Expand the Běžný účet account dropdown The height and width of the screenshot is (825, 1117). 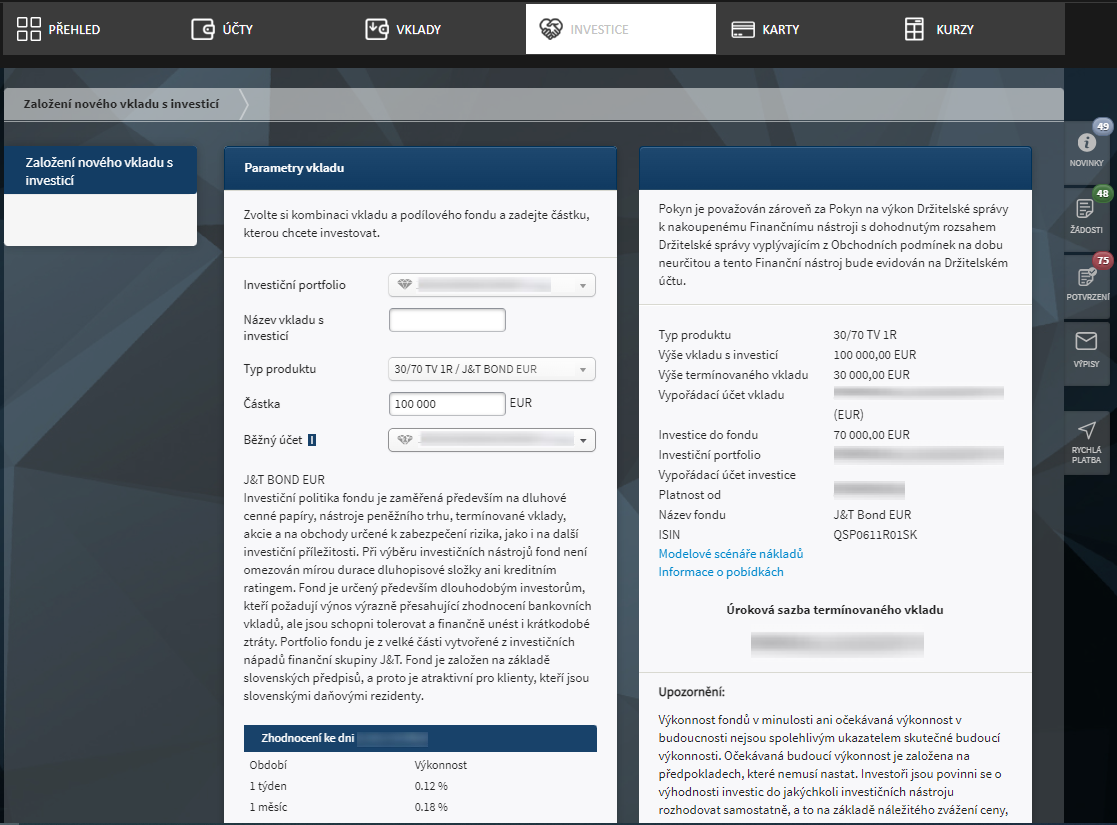click(491, 440)
